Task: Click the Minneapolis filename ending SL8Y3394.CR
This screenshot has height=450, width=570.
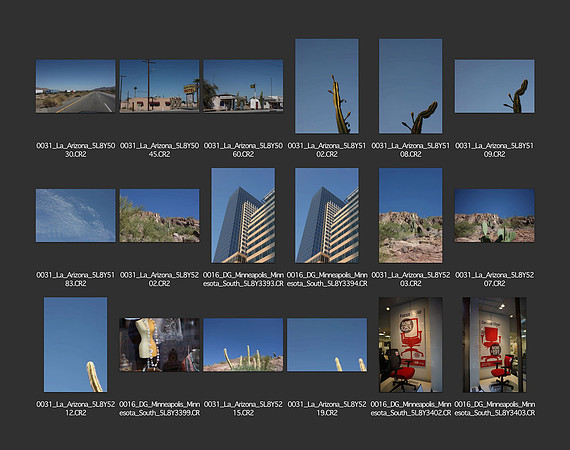Action: [x=327, y=279]
